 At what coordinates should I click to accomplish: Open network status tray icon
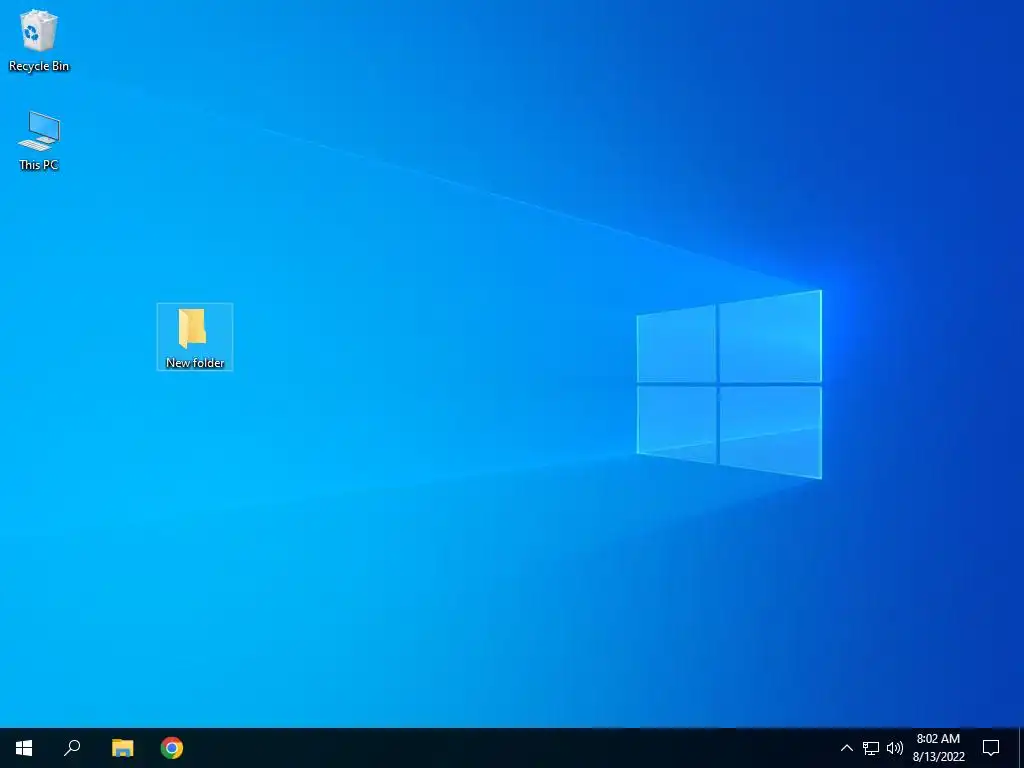click(x=871, y=748)
